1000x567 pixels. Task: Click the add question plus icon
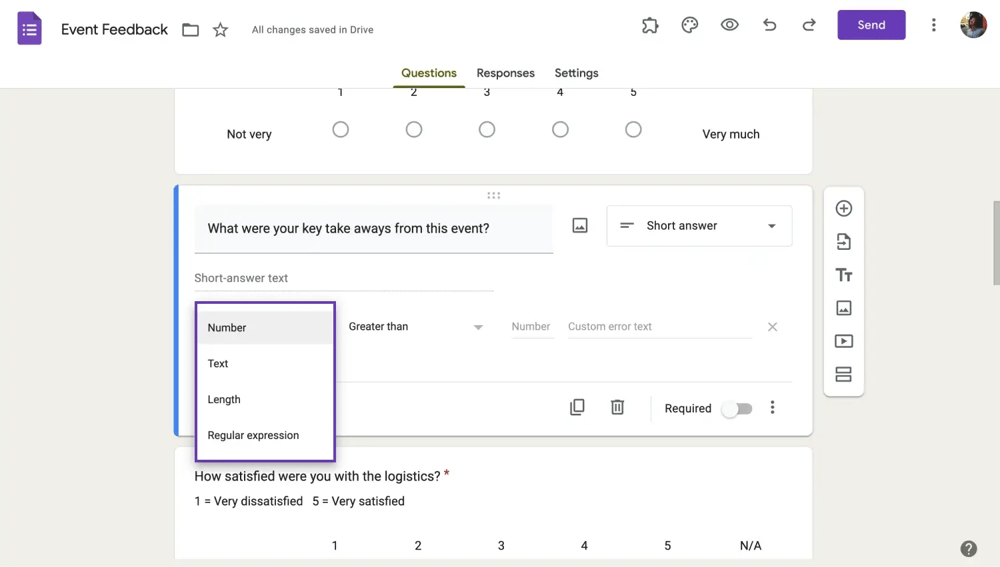point(843,209)
